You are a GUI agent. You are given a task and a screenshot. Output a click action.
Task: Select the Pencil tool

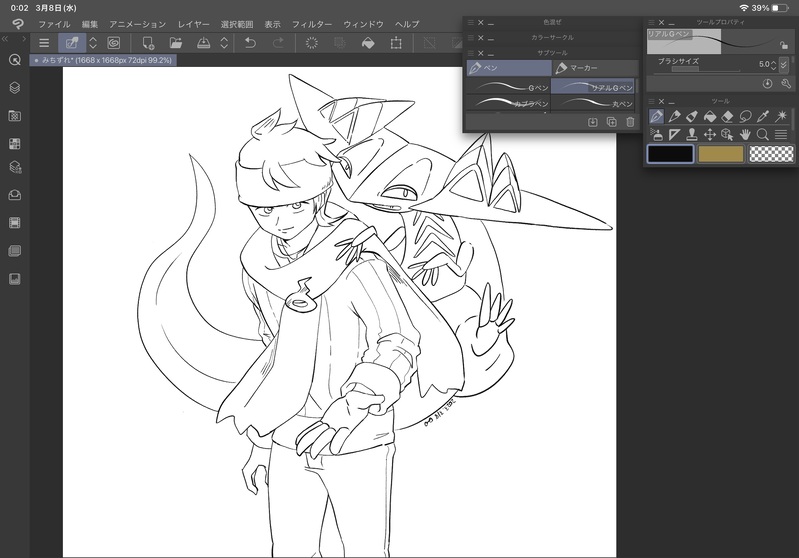pos(674,116)
